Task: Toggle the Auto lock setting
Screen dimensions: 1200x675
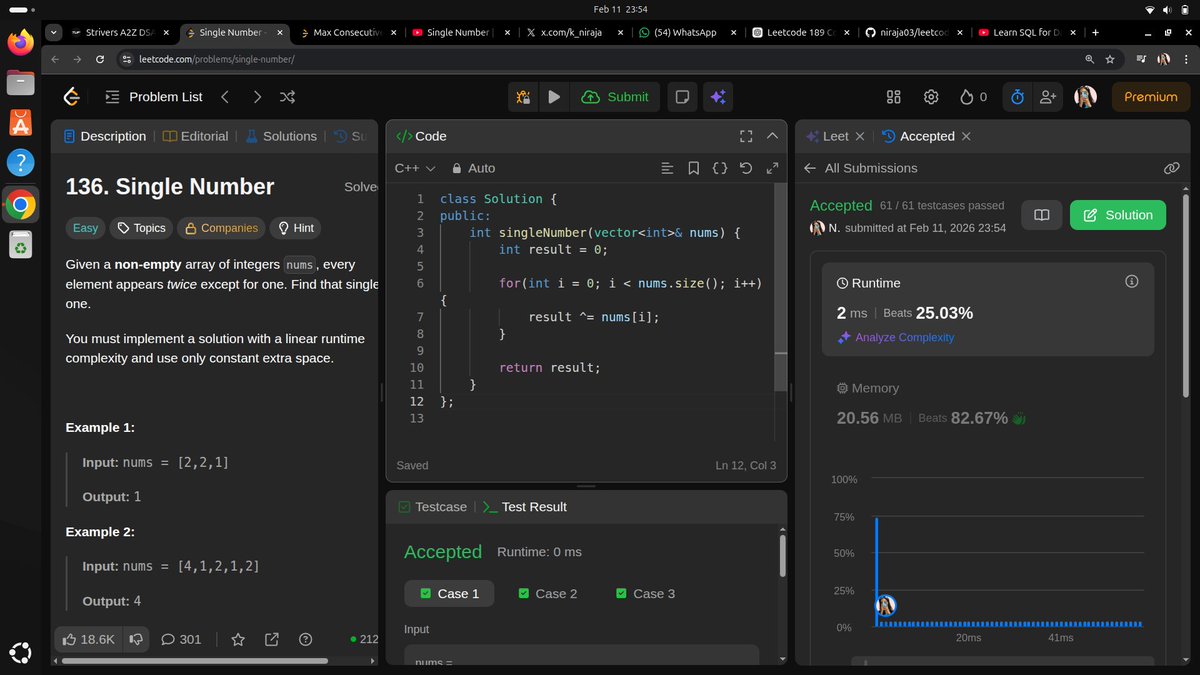Action: 473,168
